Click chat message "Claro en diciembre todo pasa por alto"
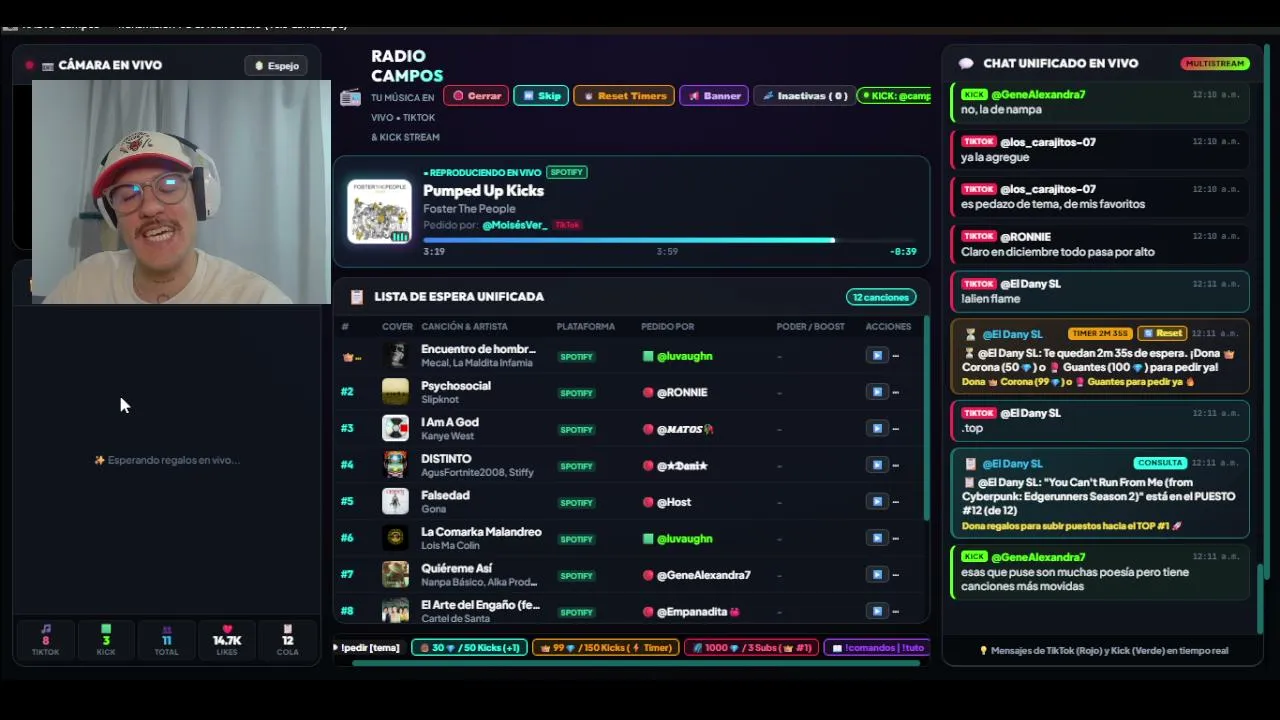 [1058, 252]
